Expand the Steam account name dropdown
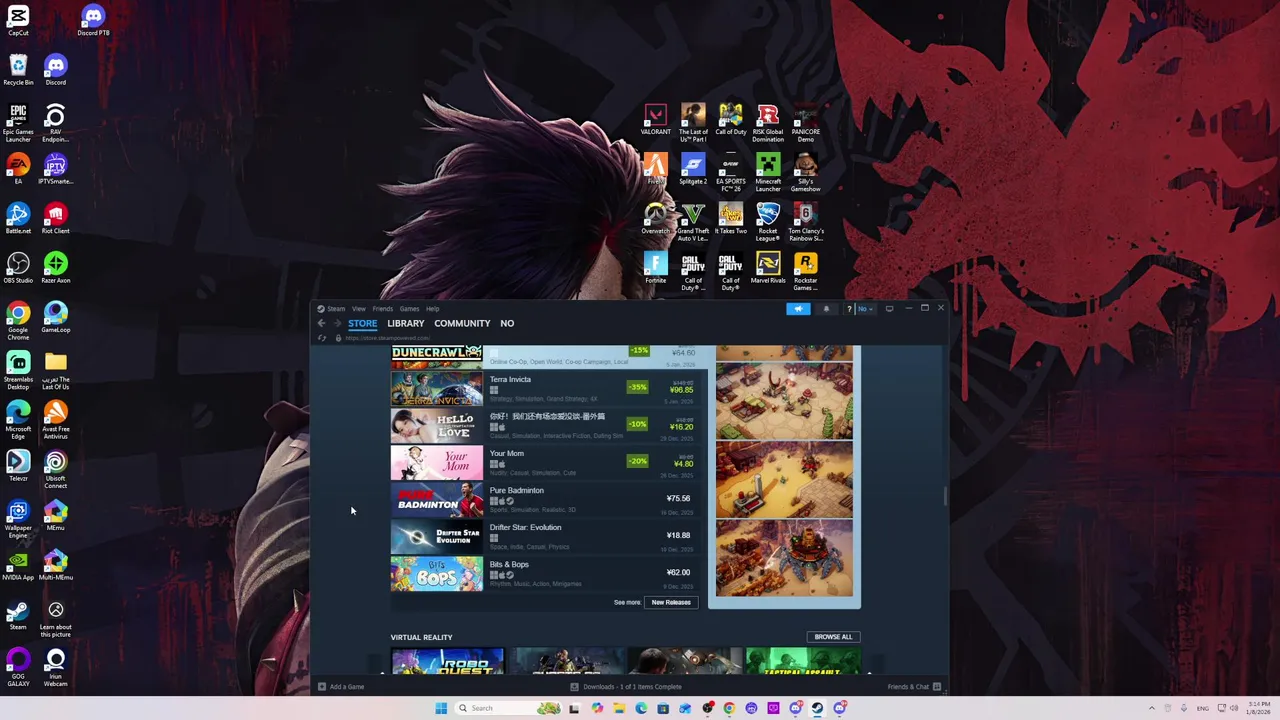This screenshot has width=1280, height=720. 865,309
